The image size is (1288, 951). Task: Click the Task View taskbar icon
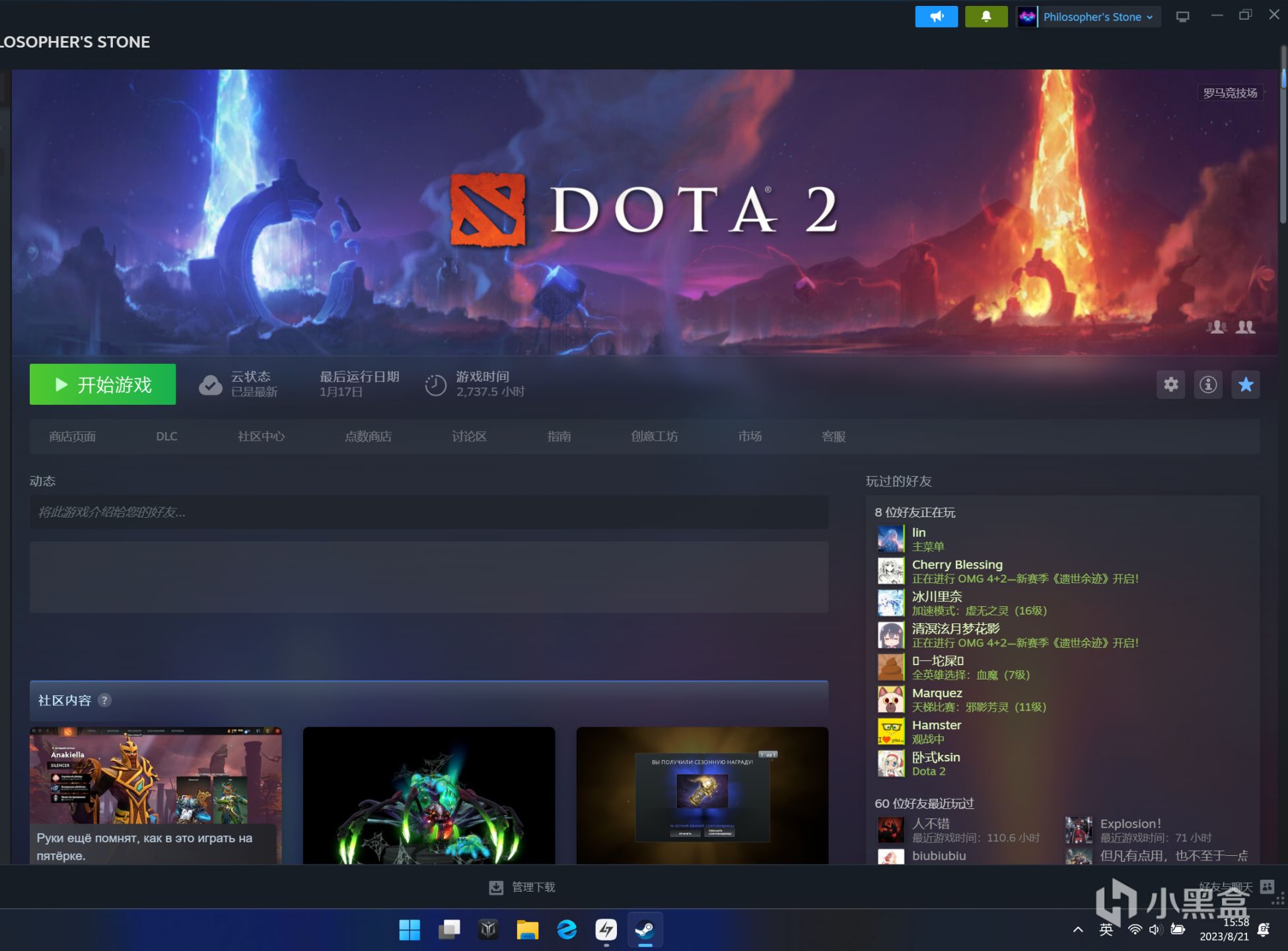point(449,929)
